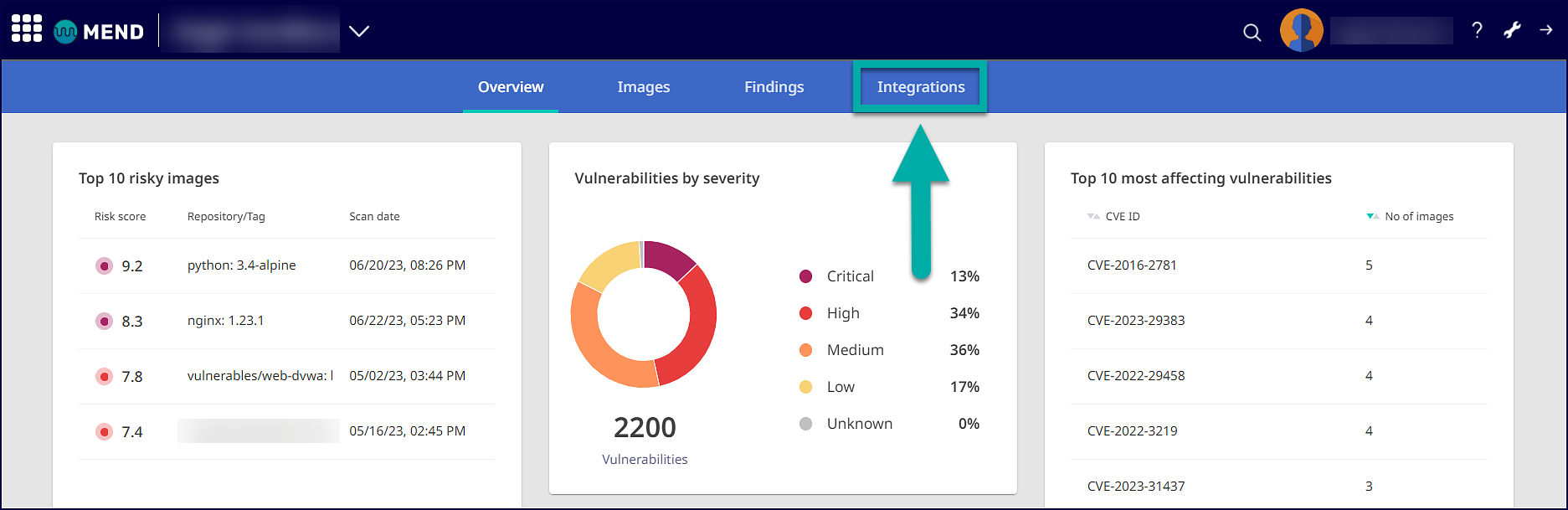The height and width of the screenshot is (510, 1568).
Task: Click the user profile avatar
Action: click(1301, 31)
